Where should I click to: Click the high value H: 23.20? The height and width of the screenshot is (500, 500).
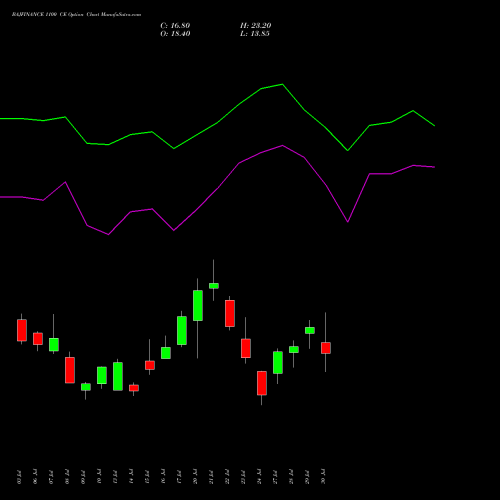point(256,26)
